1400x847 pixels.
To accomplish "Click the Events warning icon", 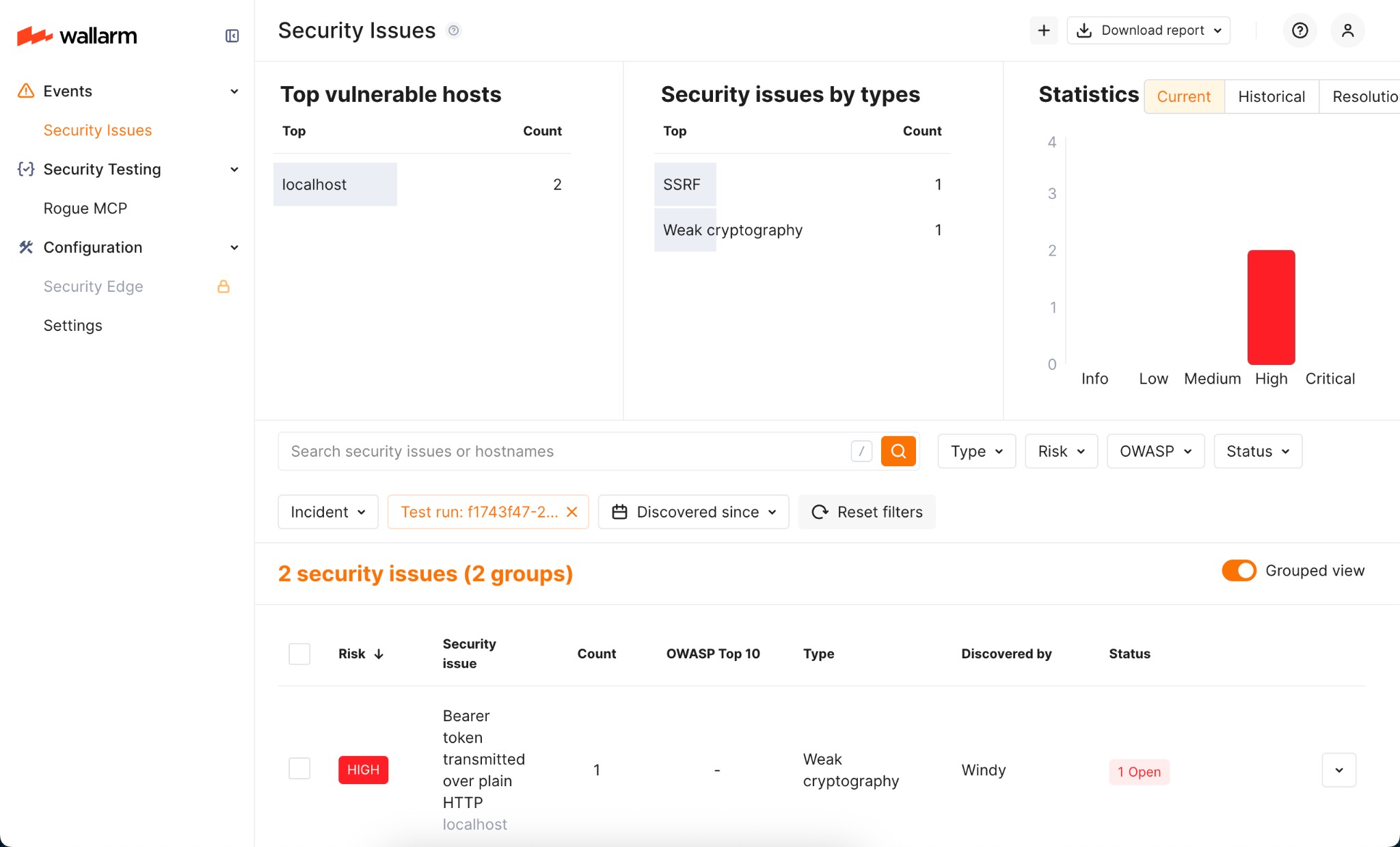I will coord(25,90).
